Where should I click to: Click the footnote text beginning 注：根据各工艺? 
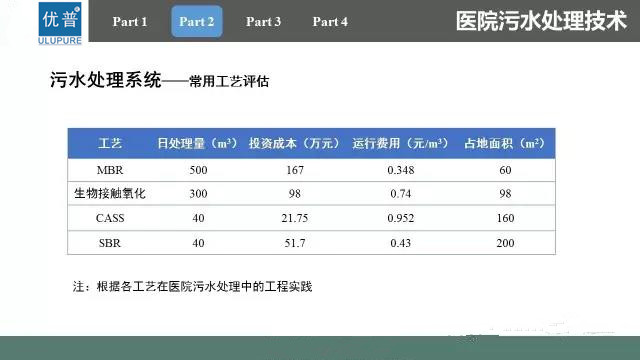pyautogui.click(x=192, y=287)
